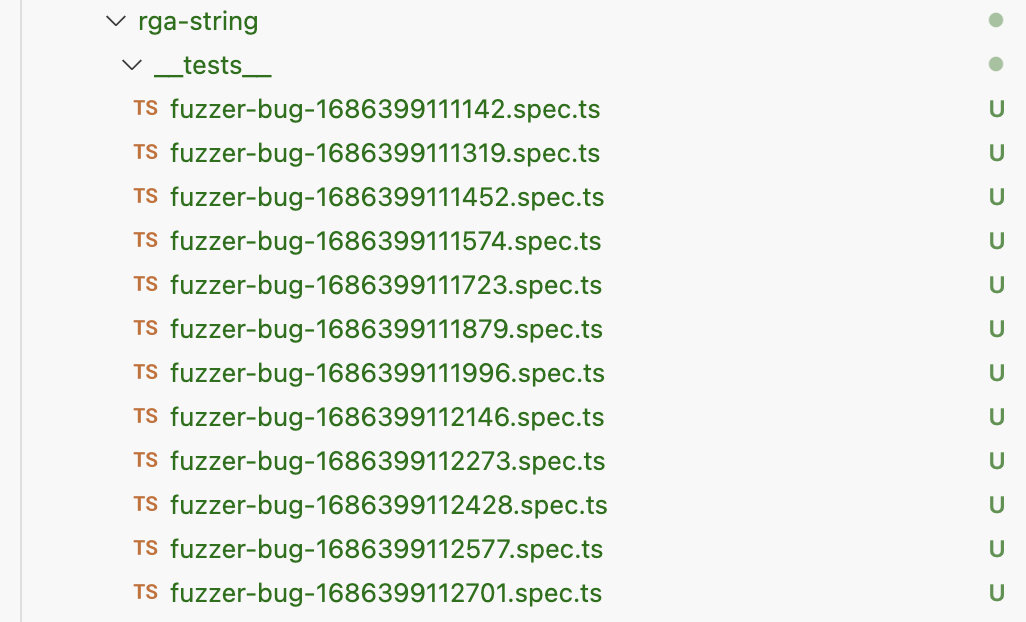This screenshot has height=622, width=1026.
Task: Open fuzzer-bug-1686399112428.spec.ts file
Action: 388,505
